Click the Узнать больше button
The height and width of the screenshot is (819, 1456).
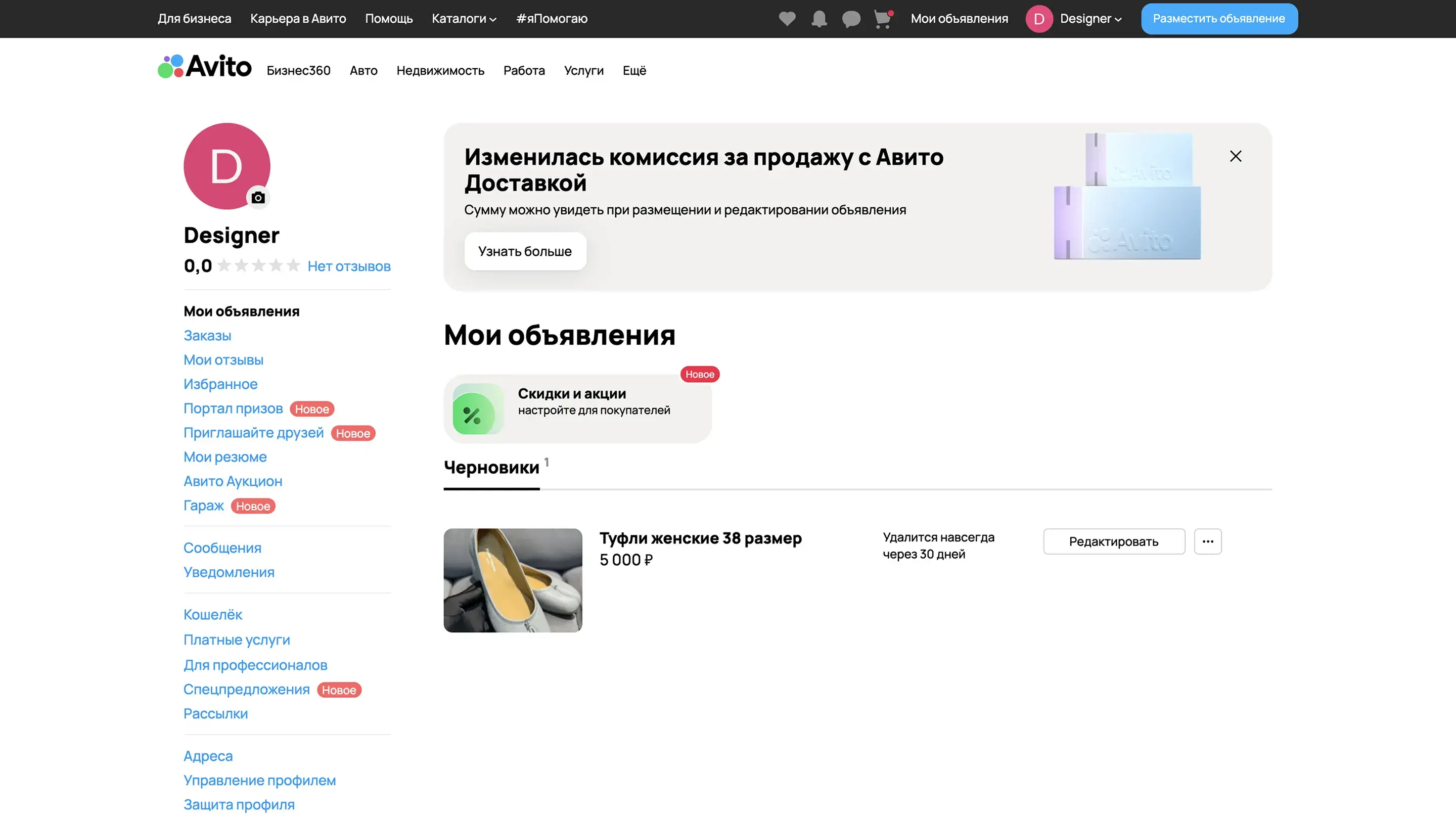(x=525, y=251)
